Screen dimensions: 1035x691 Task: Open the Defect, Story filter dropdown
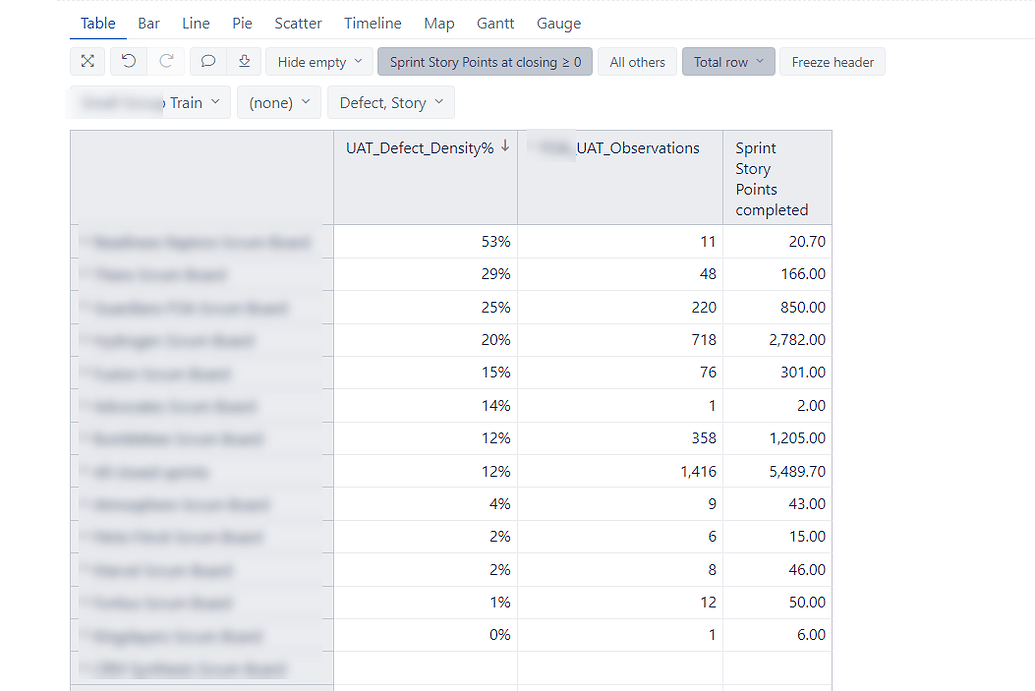pos(390,101)
